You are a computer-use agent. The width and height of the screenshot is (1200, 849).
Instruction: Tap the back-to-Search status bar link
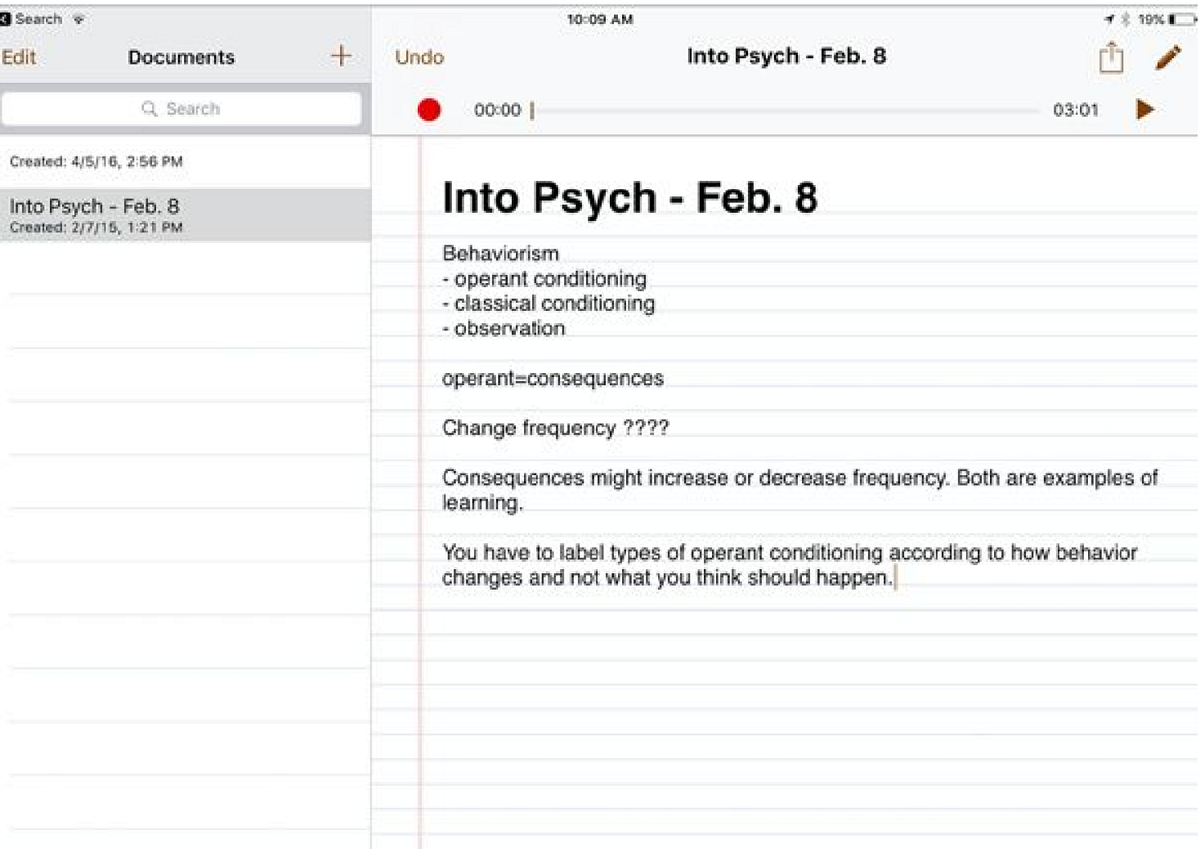coord(31,19)
